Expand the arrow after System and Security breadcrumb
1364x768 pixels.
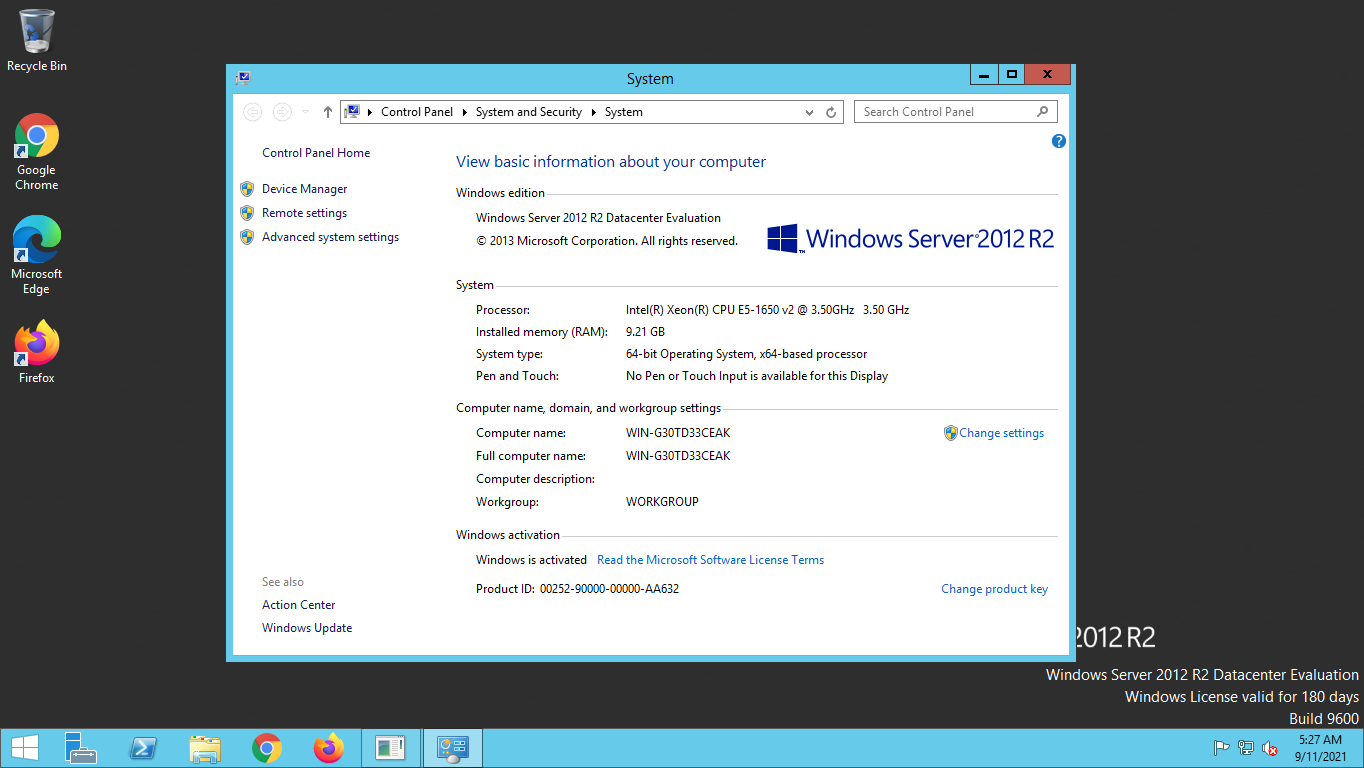593,112
